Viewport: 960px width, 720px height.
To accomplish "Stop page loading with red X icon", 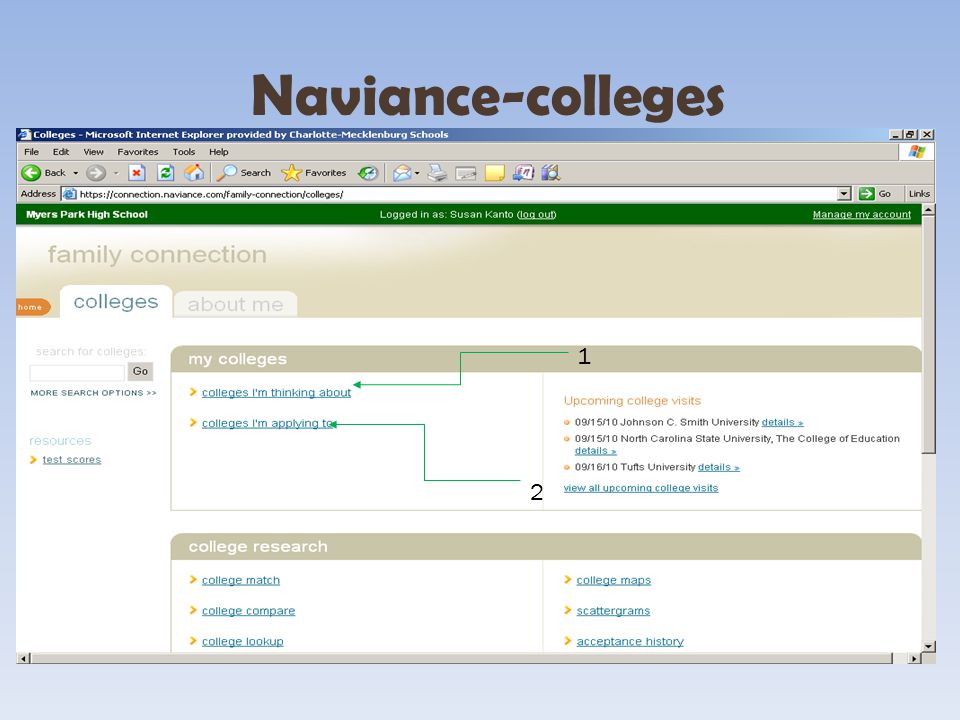I will click(x=137, y=173).
